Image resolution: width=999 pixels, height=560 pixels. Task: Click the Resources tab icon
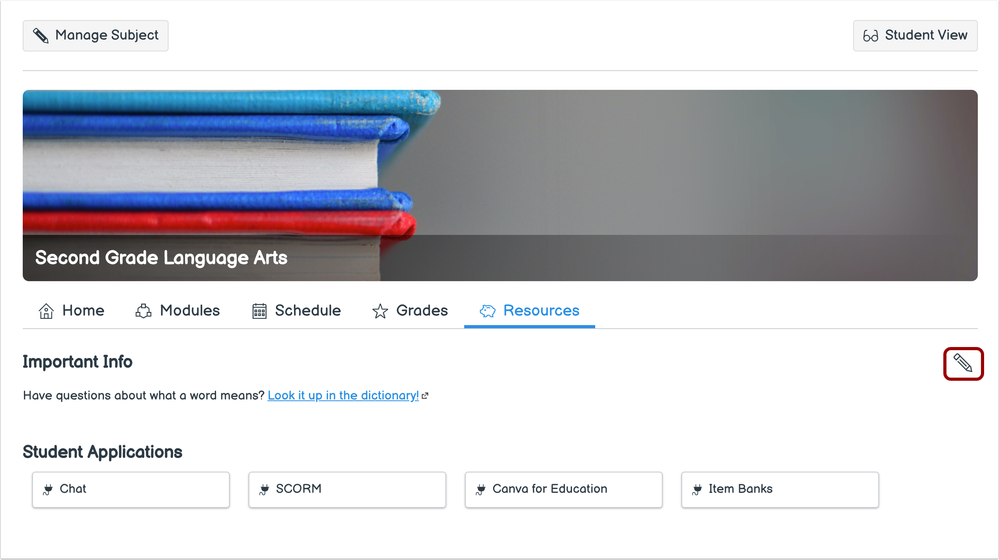click(488, 311)
